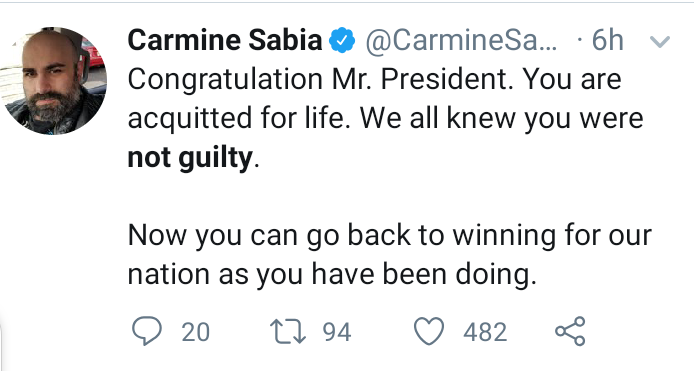Open Carmine Sabia's profile picture

54,81
